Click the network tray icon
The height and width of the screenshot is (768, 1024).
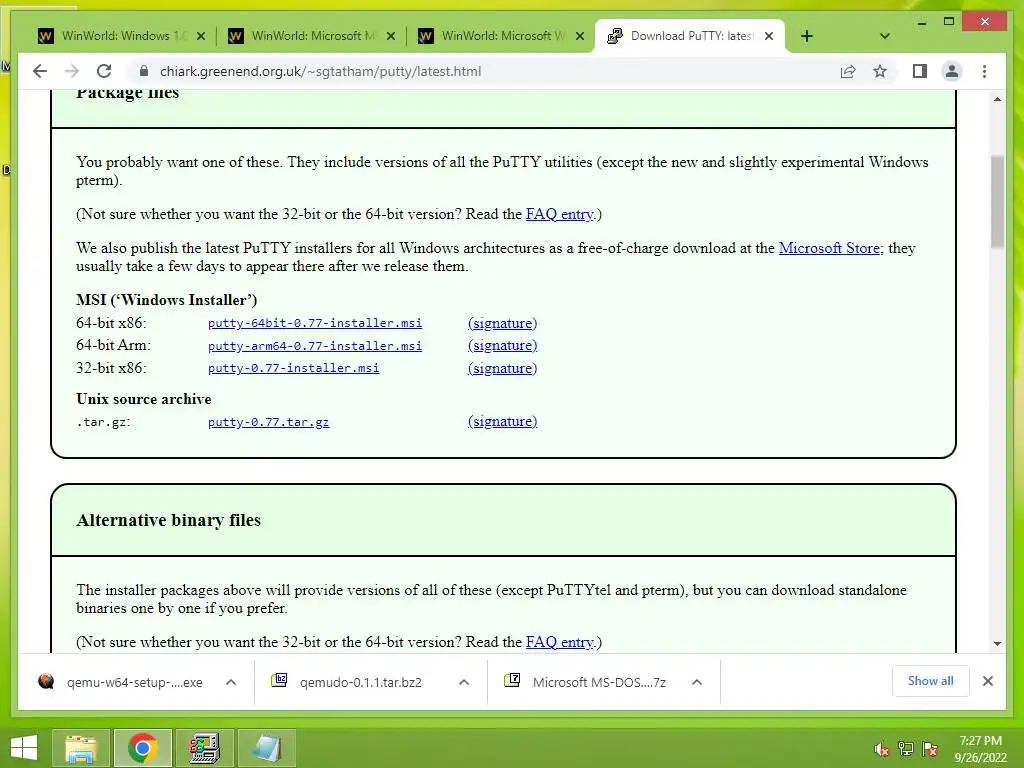click(x=906, y=749)
